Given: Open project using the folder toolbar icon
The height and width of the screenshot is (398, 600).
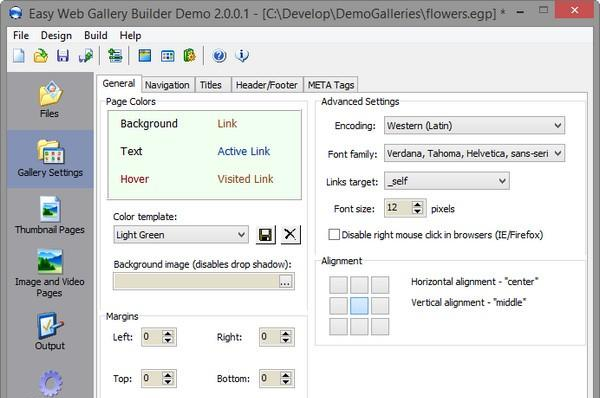Looking at the screenshot, I should click(x=41, y=56).
